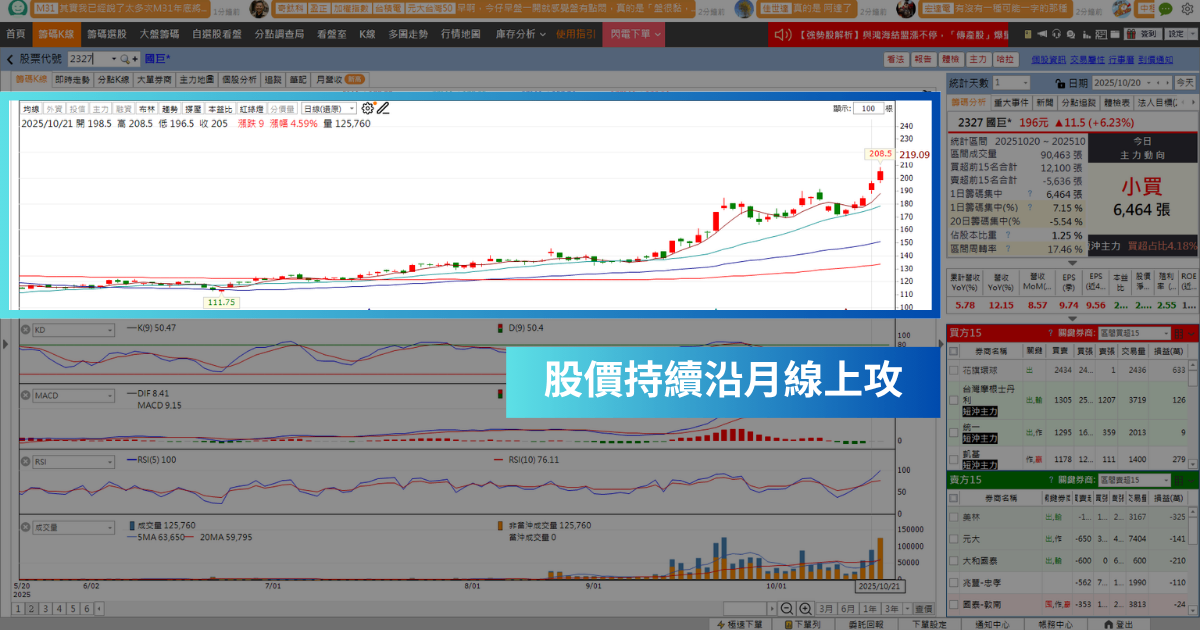Switch to 分點K線 tab

coord(113,78)
